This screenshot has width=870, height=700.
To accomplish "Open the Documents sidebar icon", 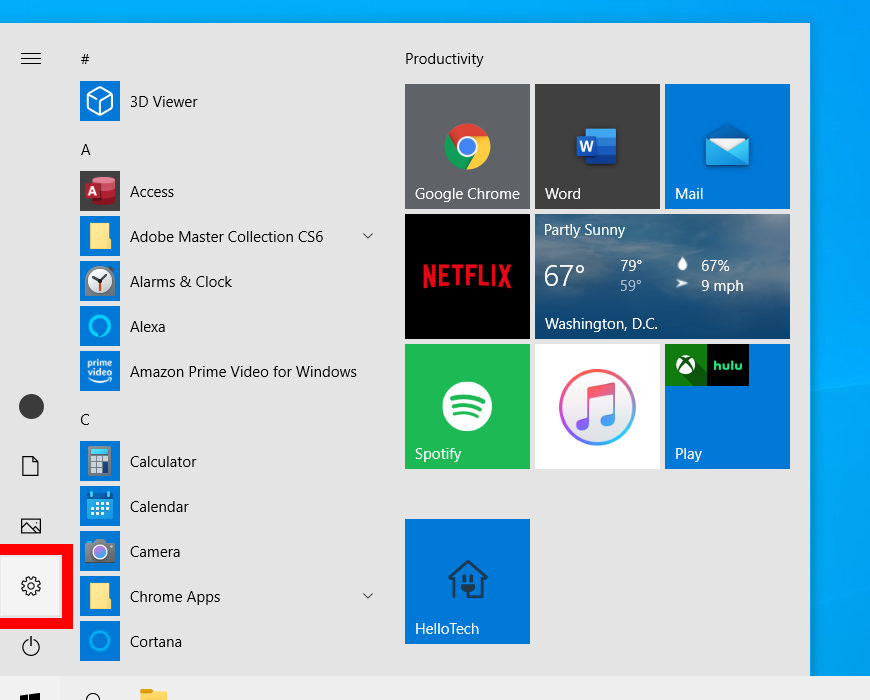I will point(31,466).
